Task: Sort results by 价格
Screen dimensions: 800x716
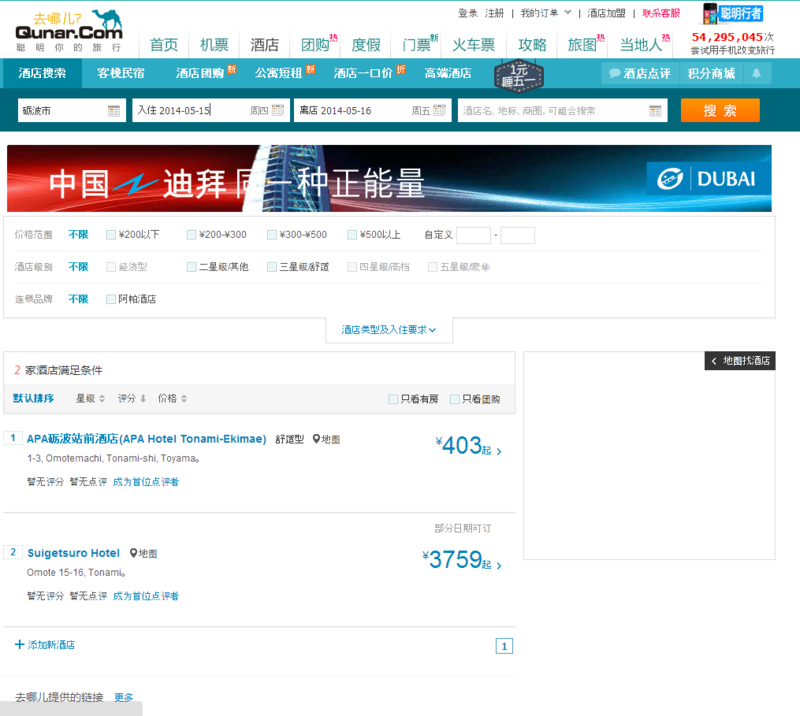Action: [x=172, y=399]
